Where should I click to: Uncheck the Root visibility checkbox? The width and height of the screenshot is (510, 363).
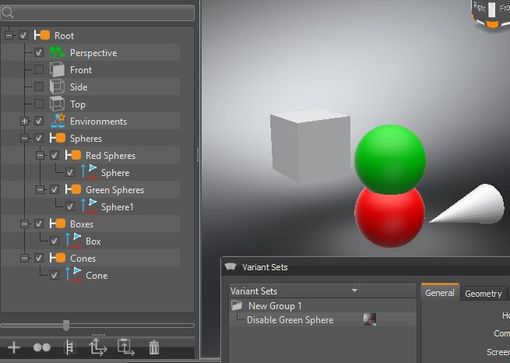click(23, 35)
